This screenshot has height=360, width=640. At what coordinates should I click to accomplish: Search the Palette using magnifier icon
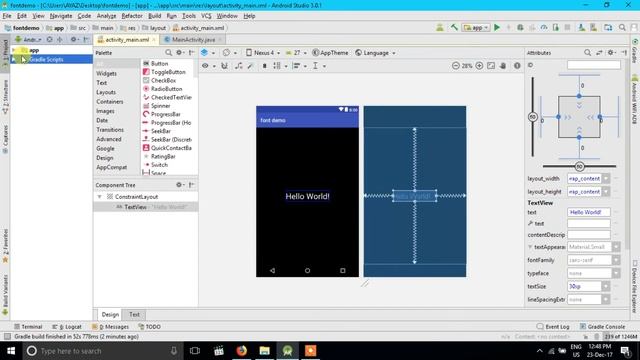point(168,53)
